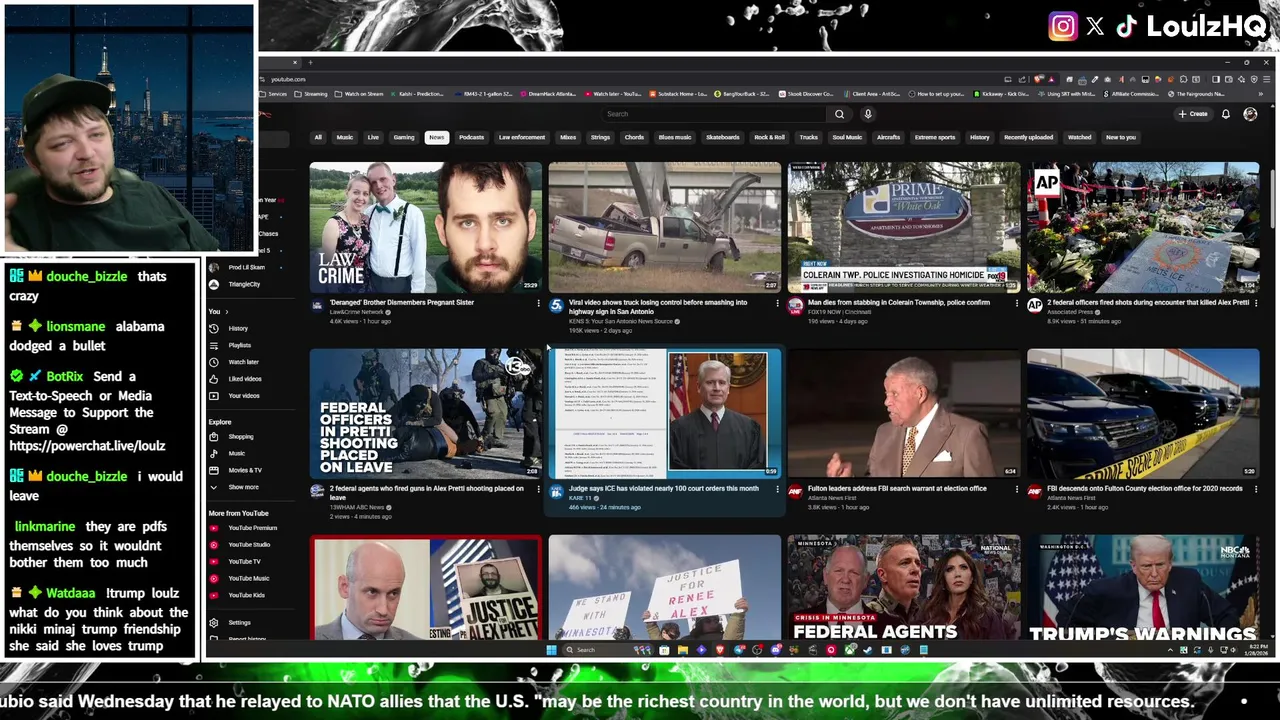The height and width of the screenshot is (720, 1280).
Task: Open Brave browser from the taskbar
Action: point(720,650)
